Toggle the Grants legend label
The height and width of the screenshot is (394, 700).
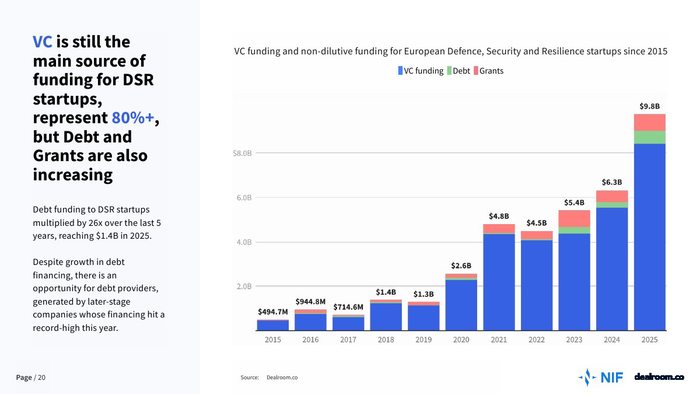(492, 71)
